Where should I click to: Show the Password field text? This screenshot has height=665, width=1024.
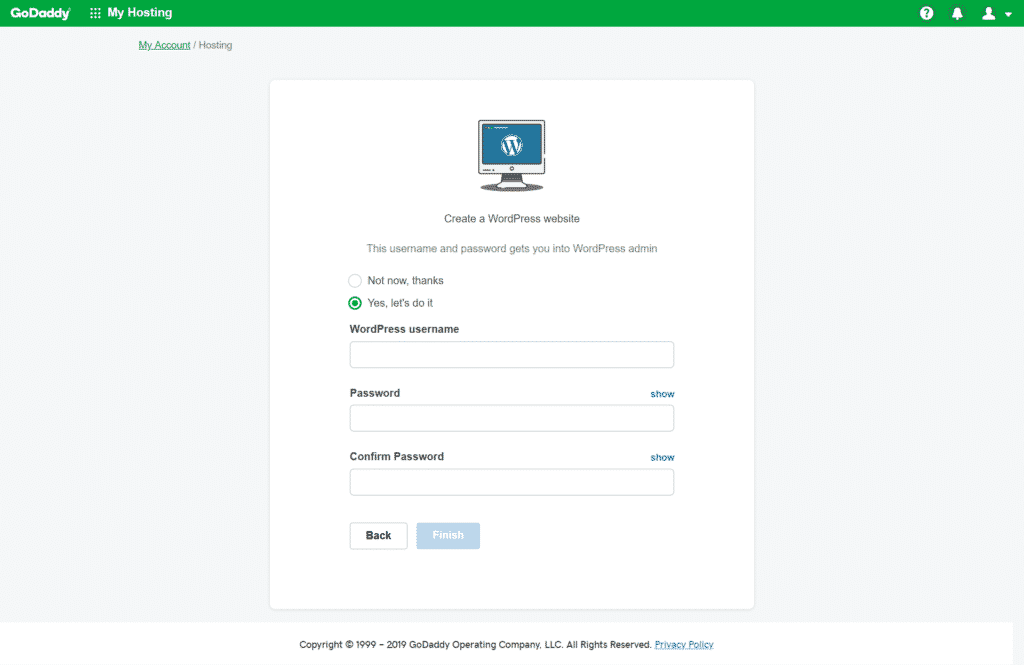click(662, 394)
